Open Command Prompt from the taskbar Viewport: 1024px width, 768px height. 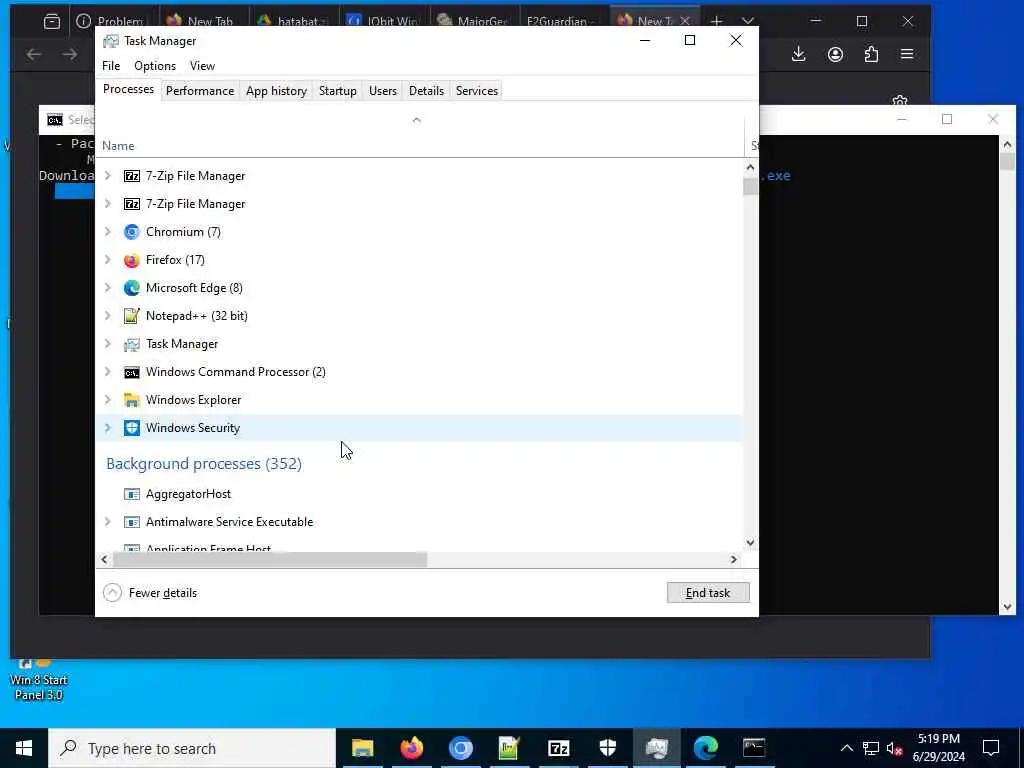pyautogui.click(x=754, y=748)
